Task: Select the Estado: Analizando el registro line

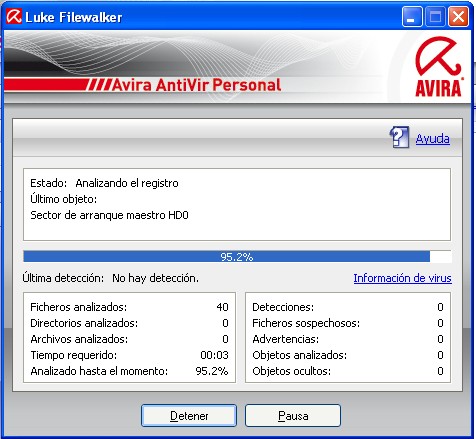Action: 104,183
